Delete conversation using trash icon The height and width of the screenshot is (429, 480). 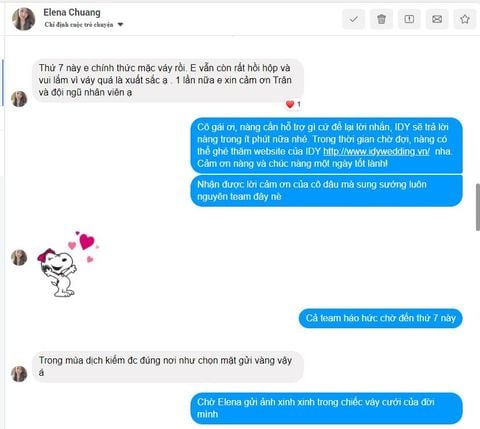(381, 19)
